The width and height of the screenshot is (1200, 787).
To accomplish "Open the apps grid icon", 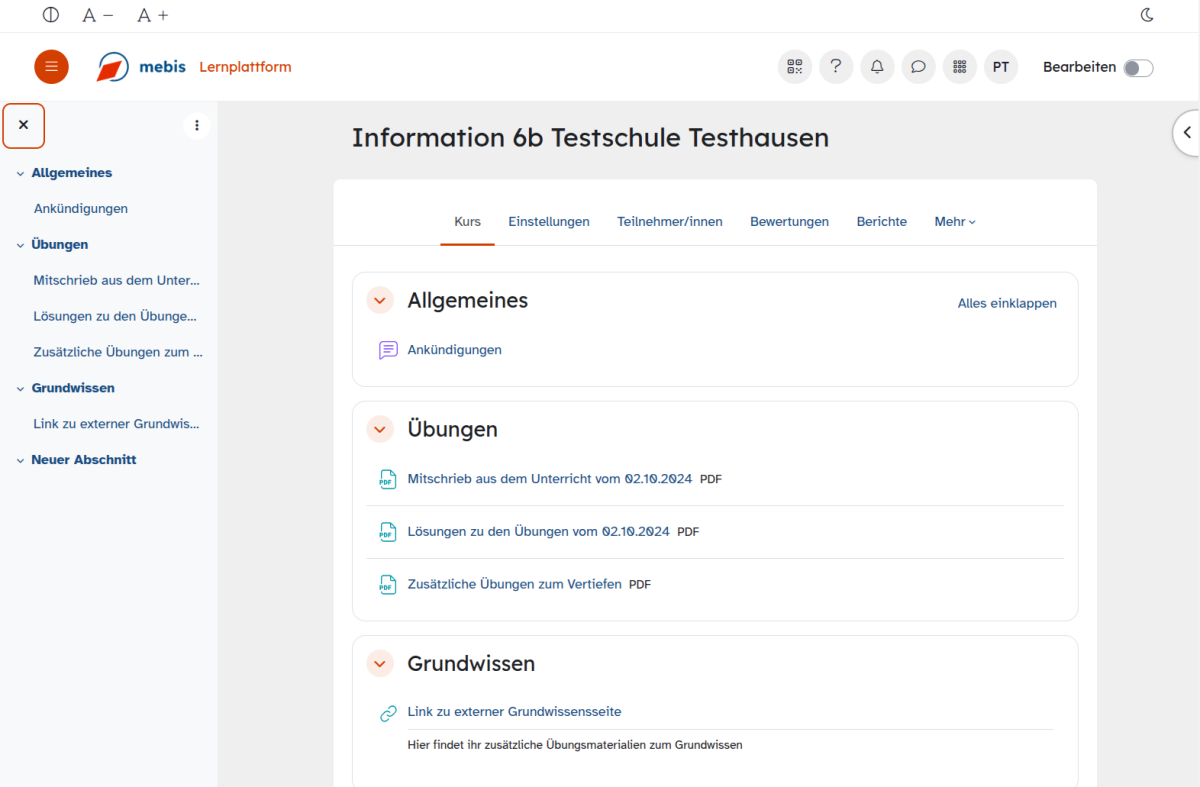I will pyautogui.click(x=959, y=67).
